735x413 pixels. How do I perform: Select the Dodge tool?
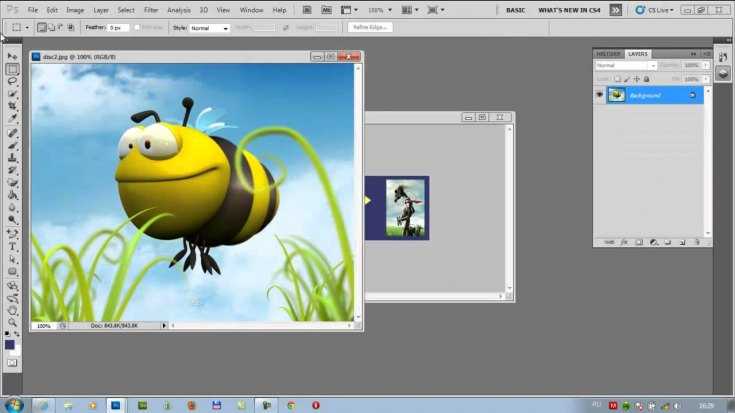pos(12,220)
